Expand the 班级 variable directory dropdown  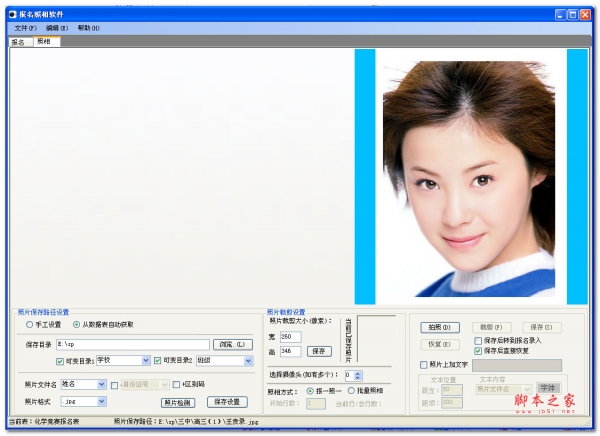pyautogui.click(x=248, y=361)
